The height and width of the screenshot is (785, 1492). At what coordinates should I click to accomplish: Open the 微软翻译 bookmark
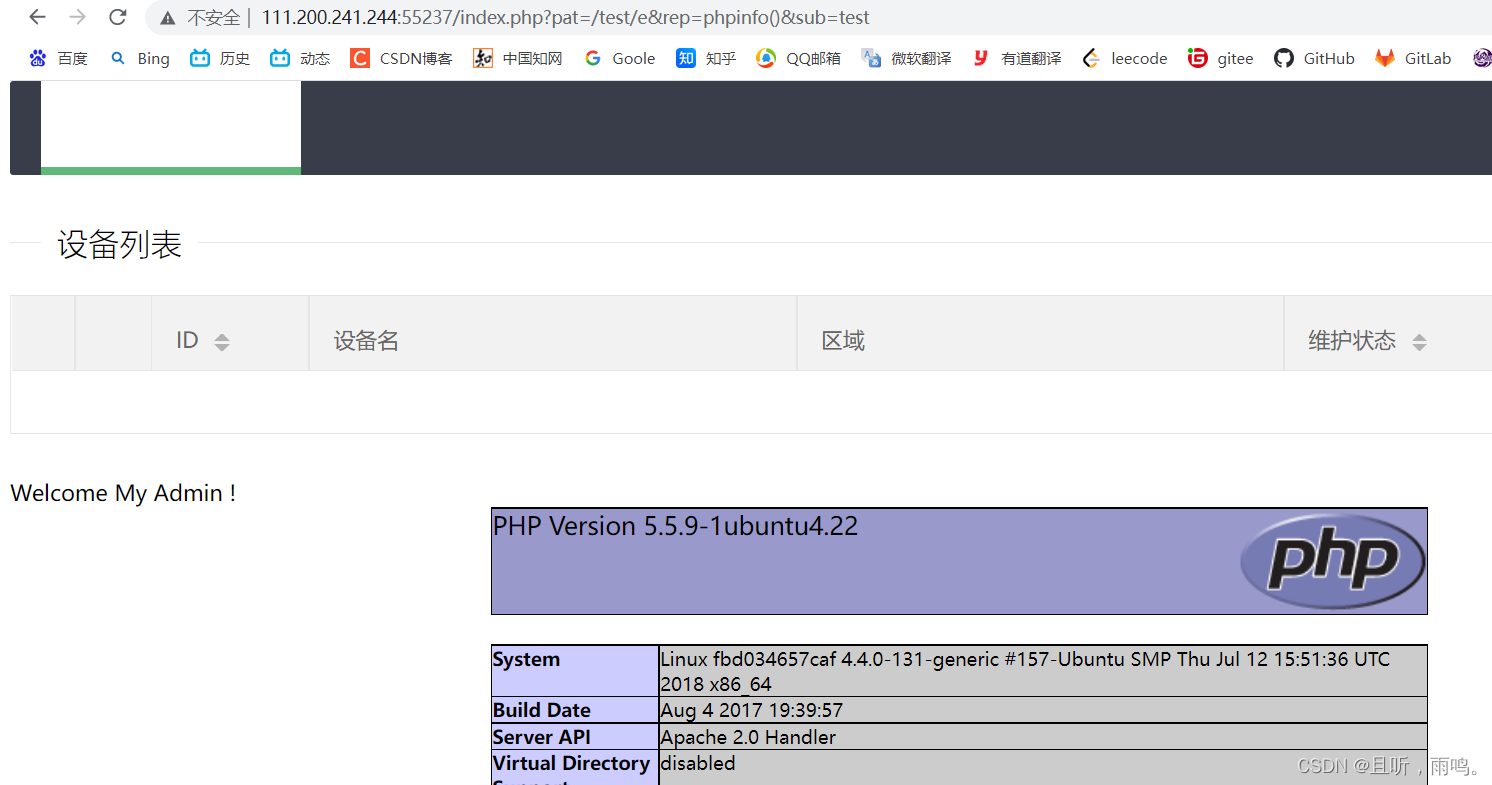pyautogui.click(x=906, y=58)
